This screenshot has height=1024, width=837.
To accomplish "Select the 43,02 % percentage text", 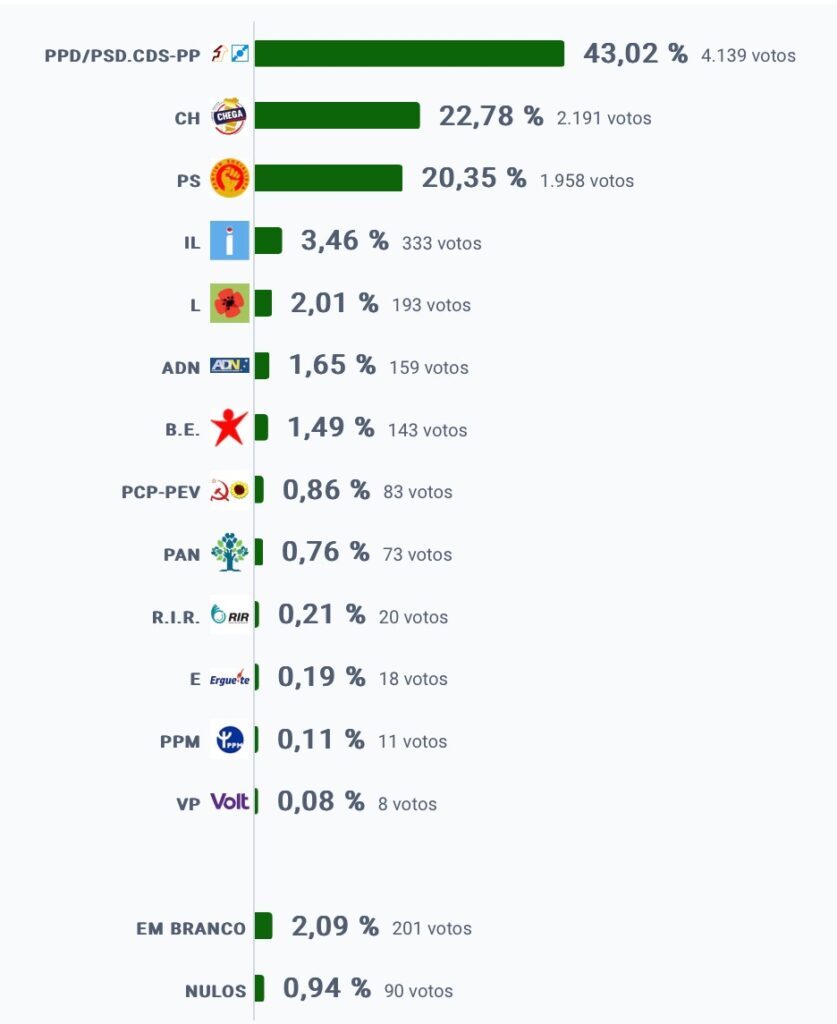I will pyautogui.click(x=635, y=54).
